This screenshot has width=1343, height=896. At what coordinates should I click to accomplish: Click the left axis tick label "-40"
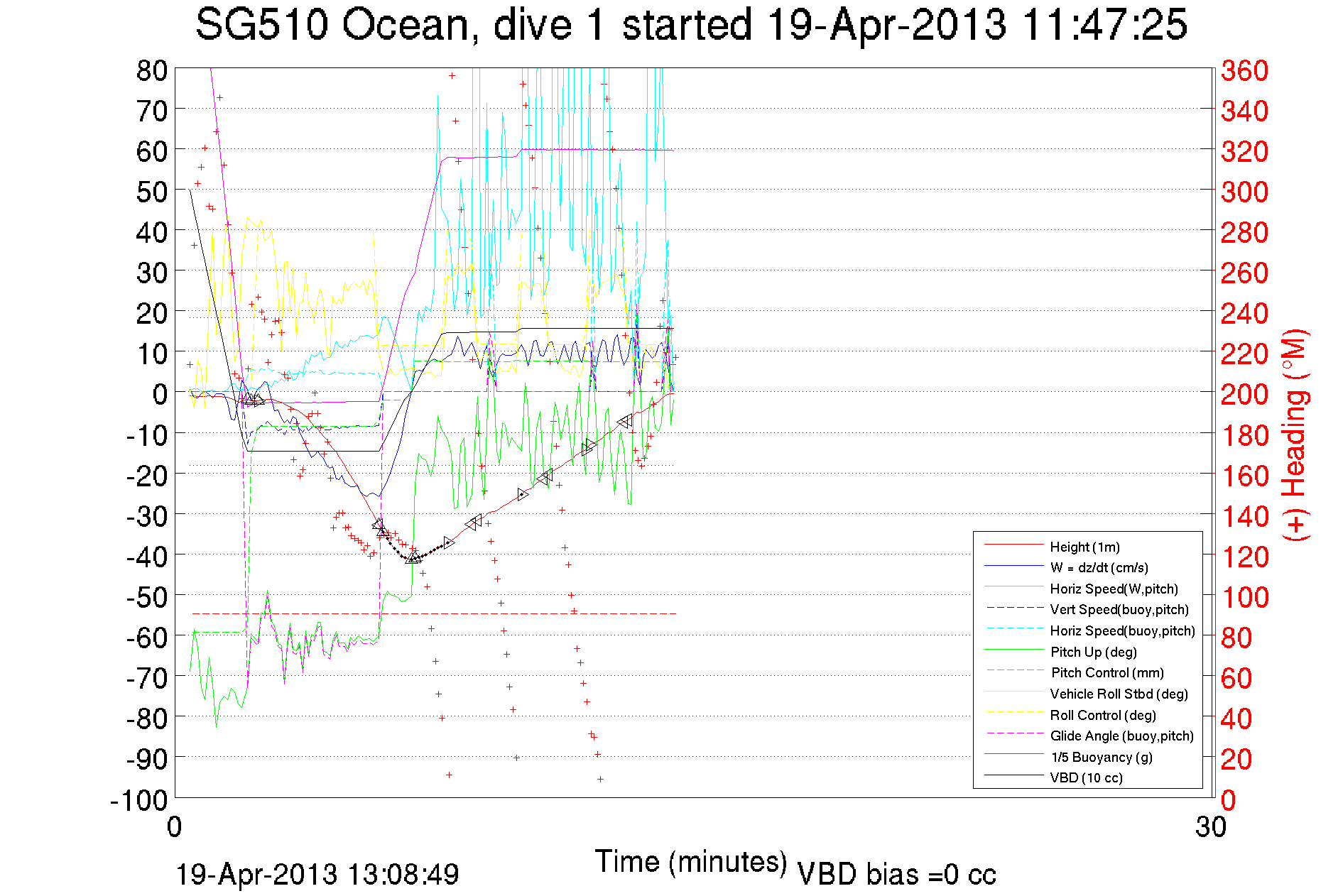point(146,556)
